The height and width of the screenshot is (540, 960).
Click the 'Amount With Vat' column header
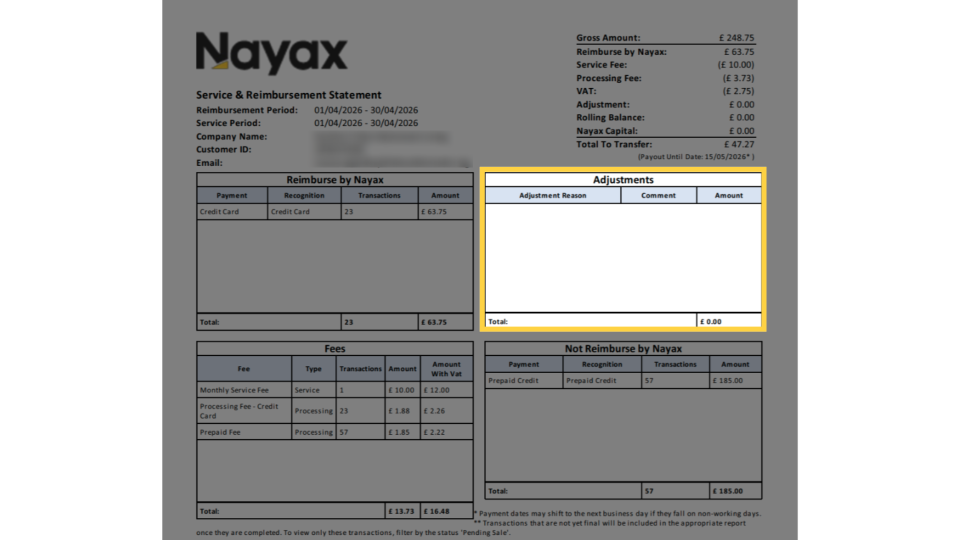446,369
